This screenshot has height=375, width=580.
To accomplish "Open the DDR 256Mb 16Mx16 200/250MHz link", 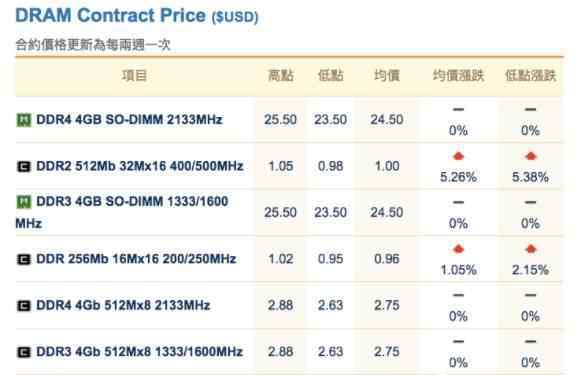I will (x=136, y=259).
